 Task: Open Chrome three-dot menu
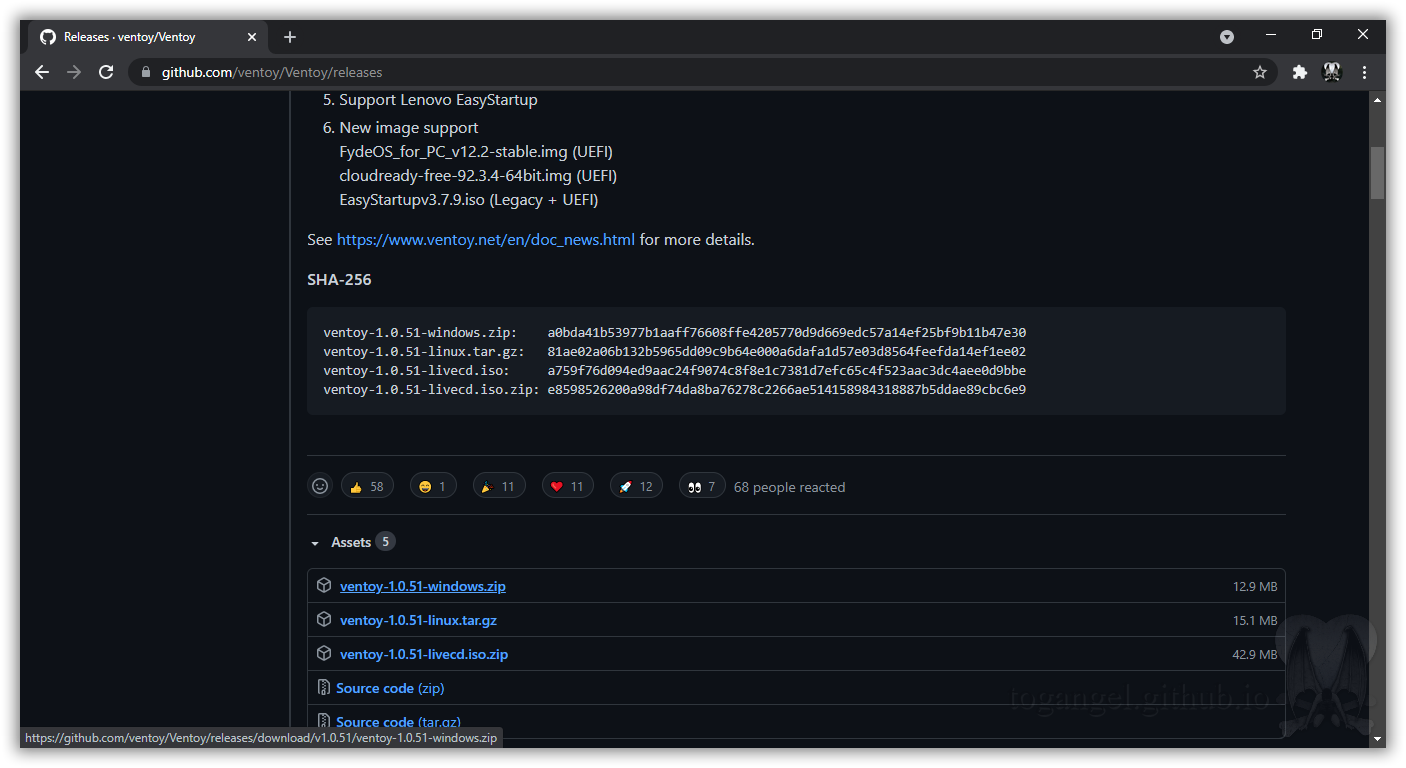pos(1364,72)
